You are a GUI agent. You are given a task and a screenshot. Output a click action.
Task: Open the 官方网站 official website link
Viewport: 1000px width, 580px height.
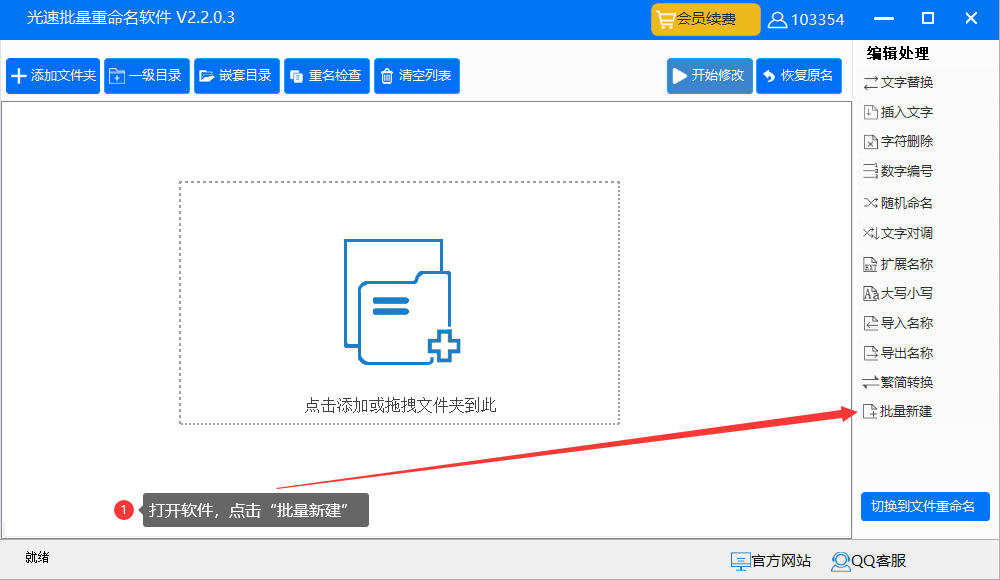(770, 561)
